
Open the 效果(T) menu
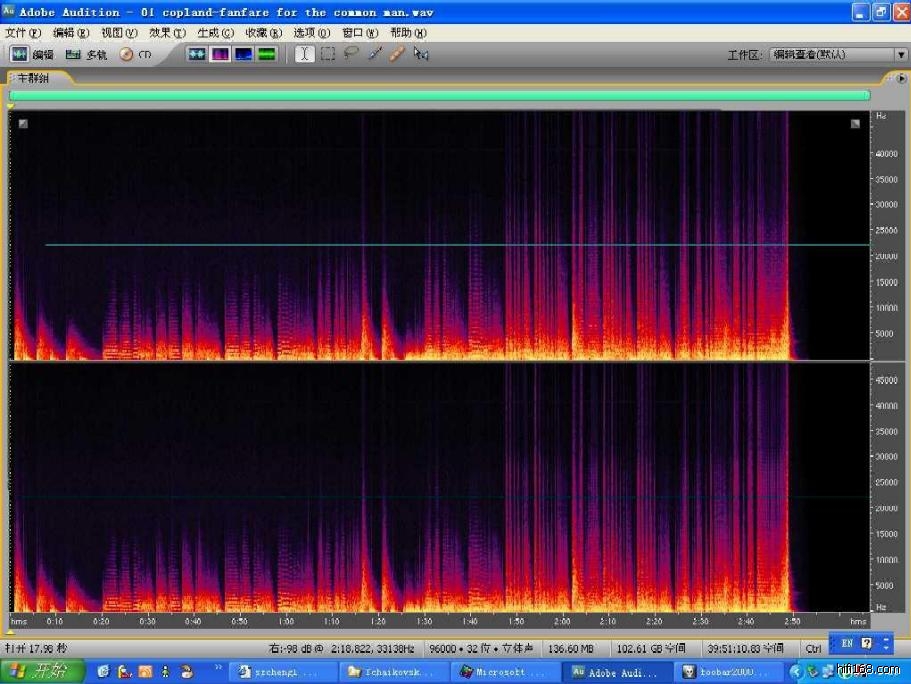coord(166,33)
